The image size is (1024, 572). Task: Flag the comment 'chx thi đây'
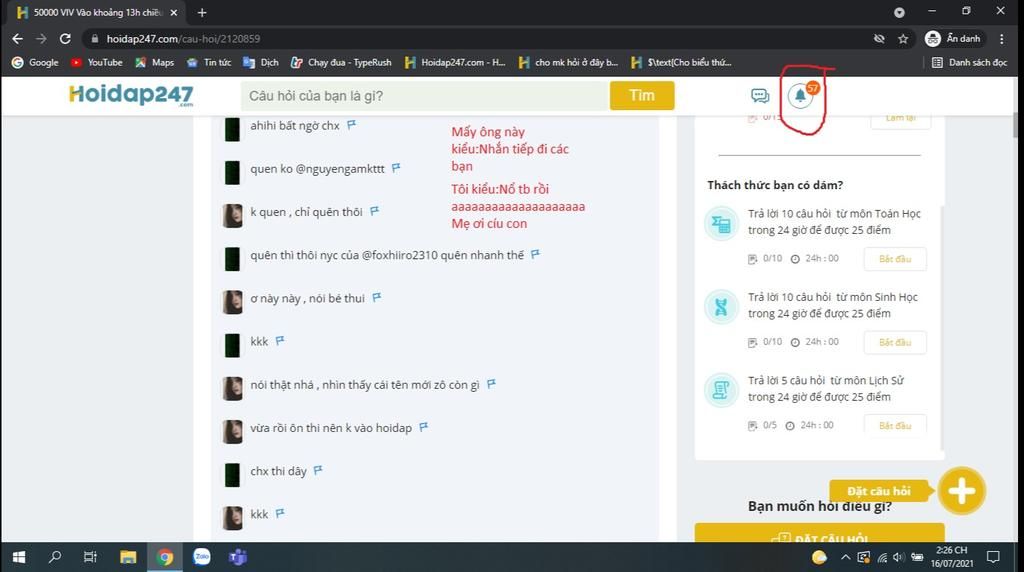(x=318, y=470)
